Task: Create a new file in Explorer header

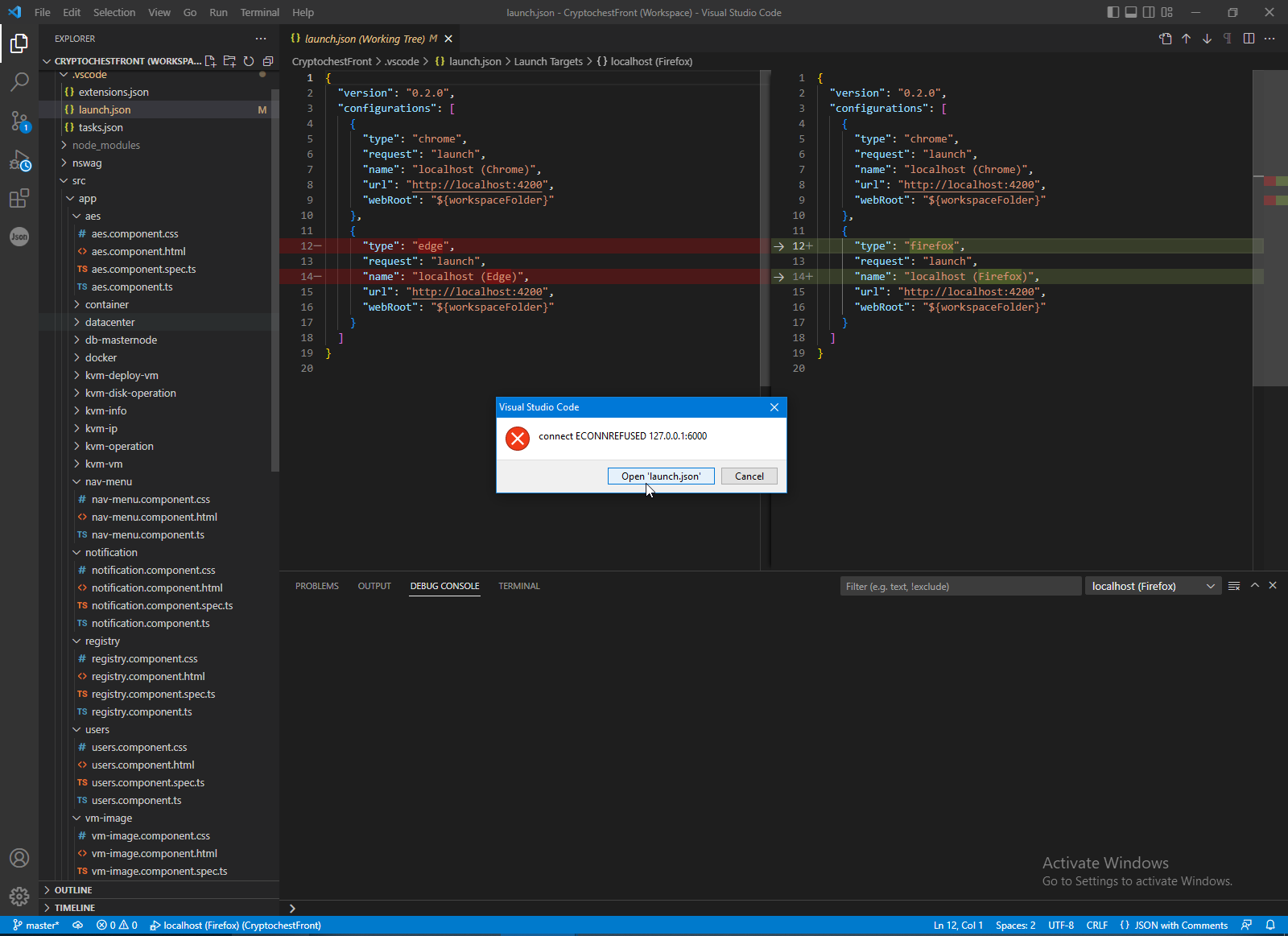Action: tap(211, 61)
